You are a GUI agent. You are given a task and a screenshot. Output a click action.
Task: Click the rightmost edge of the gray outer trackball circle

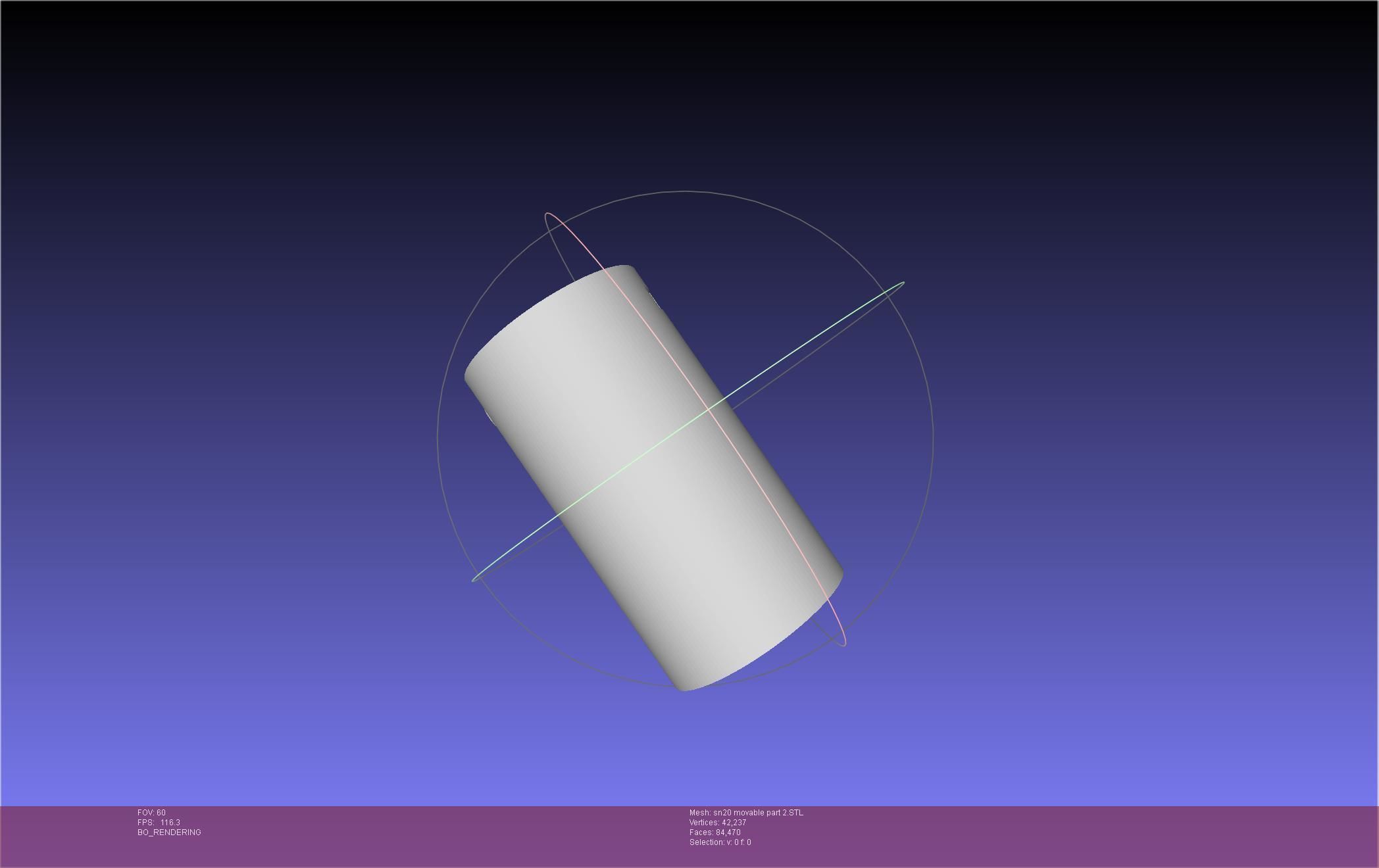tap(933, 439)
